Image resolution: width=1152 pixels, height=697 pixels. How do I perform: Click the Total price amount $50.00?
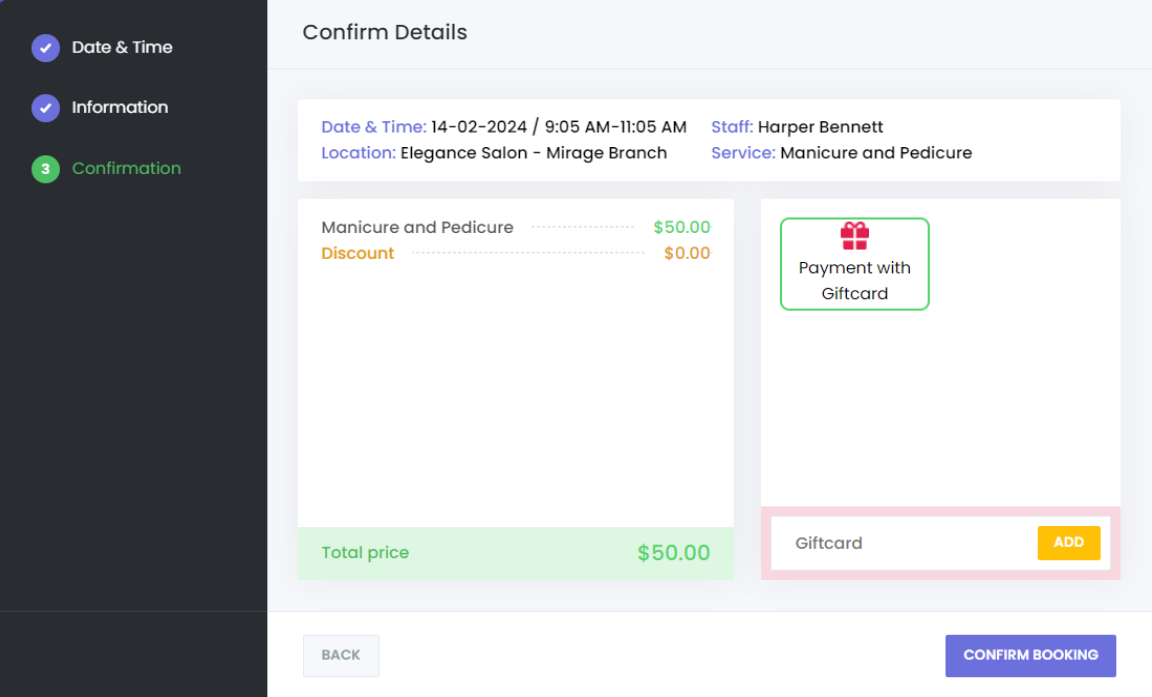tap(673, 553)
